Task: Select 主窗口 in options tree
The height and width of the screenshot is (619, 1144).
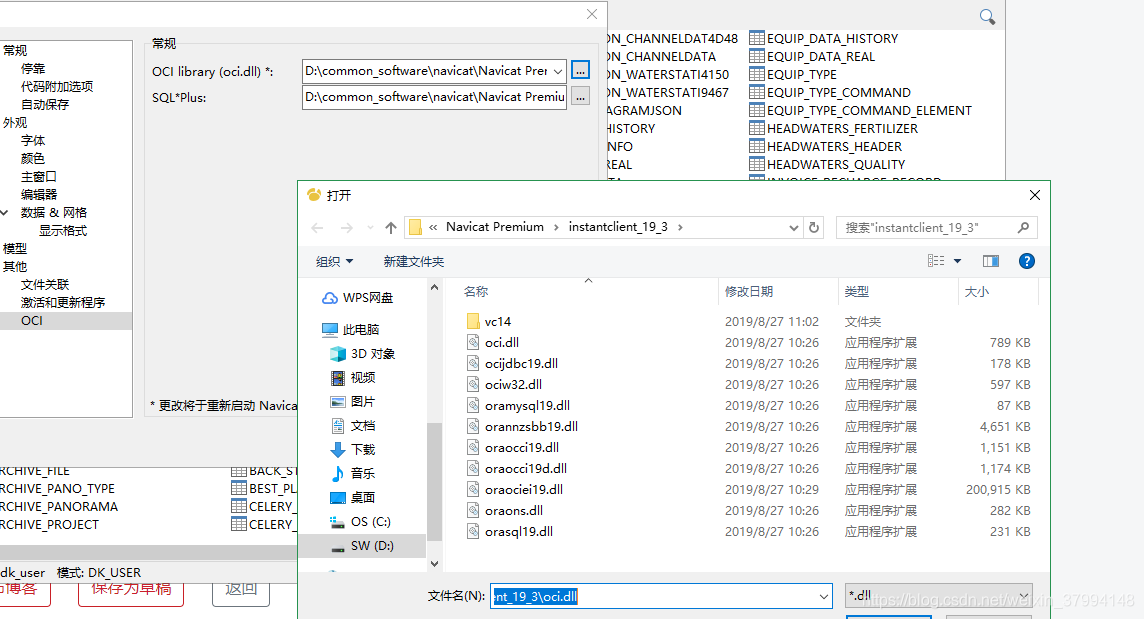Action: 39,177
